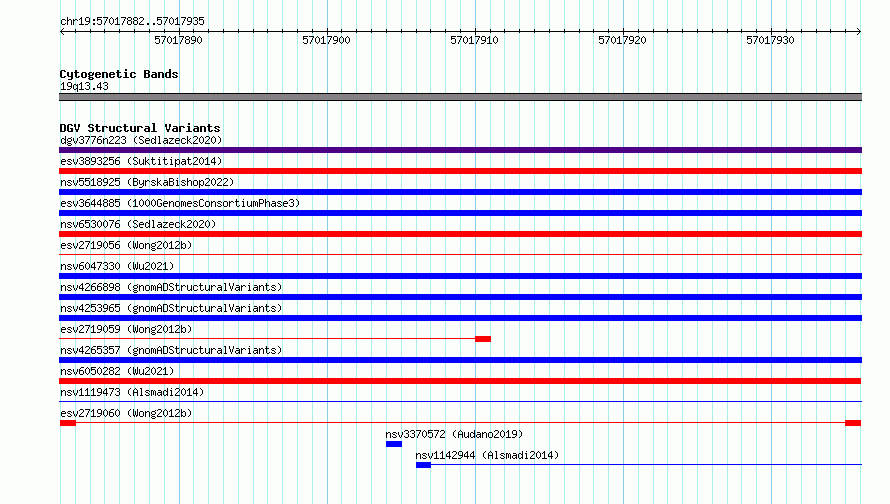
Task: Click the small red block of esv2719059
Action: pos(483,339)
